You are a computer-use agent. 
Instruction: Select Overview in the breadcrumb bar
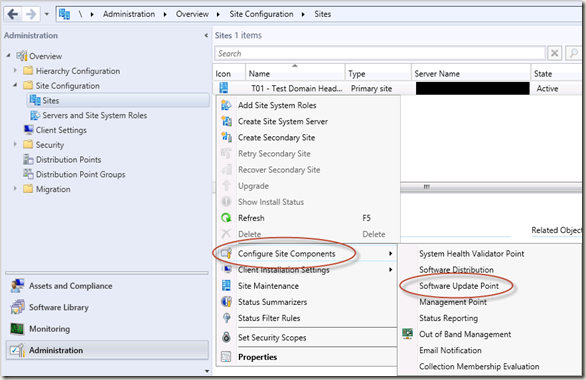pos(192,14)
